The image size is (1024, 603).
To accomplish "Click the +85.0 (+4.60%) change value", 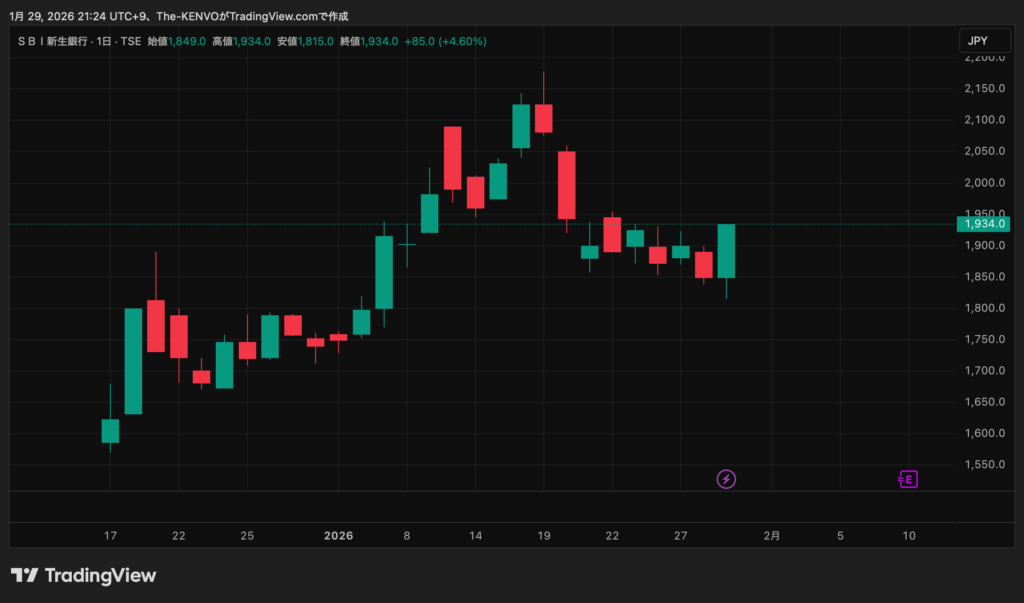I will (x=447, y=41).
